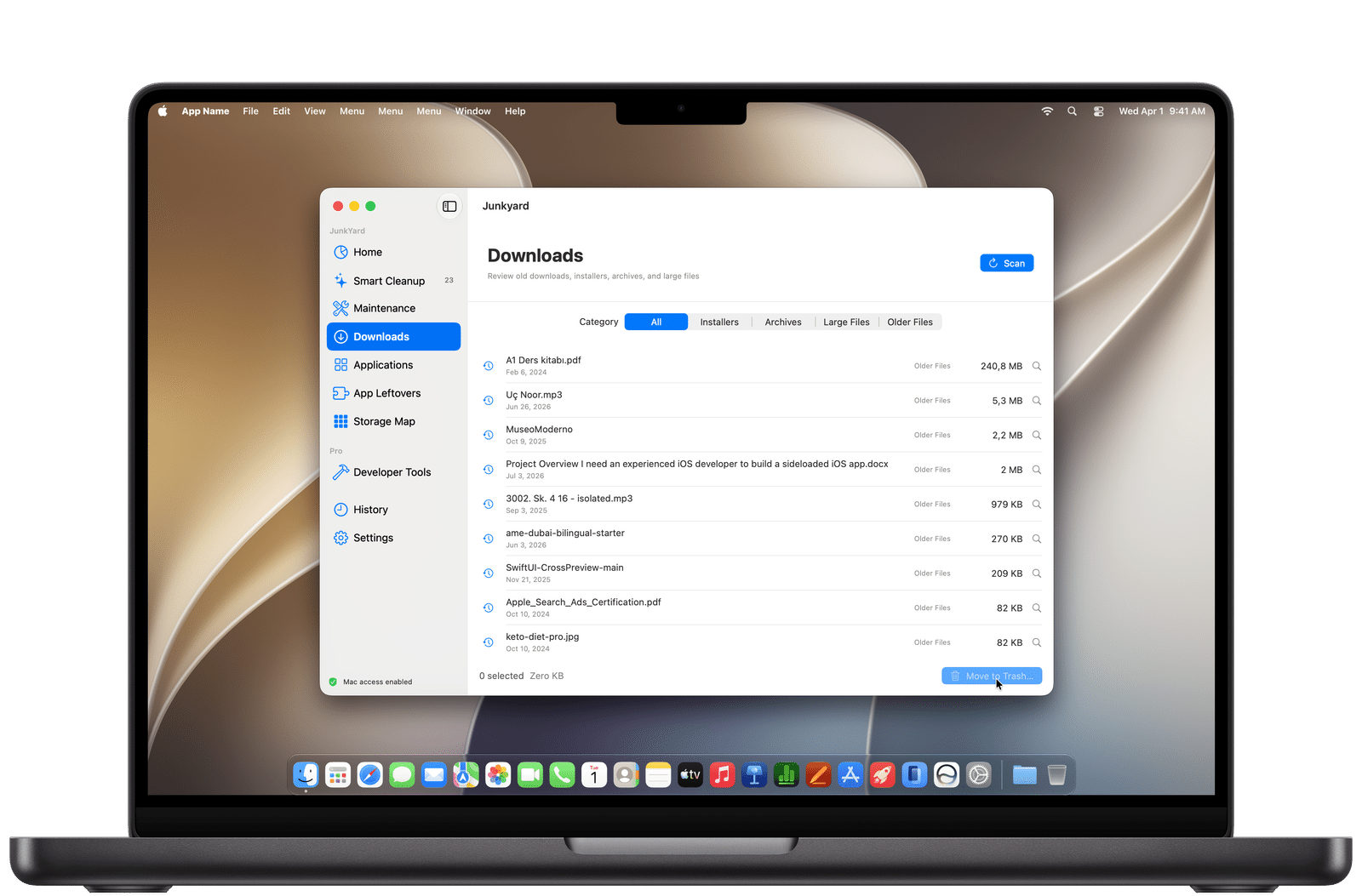Open the App Name menu

pyautogui.click(x=205, y=111)
